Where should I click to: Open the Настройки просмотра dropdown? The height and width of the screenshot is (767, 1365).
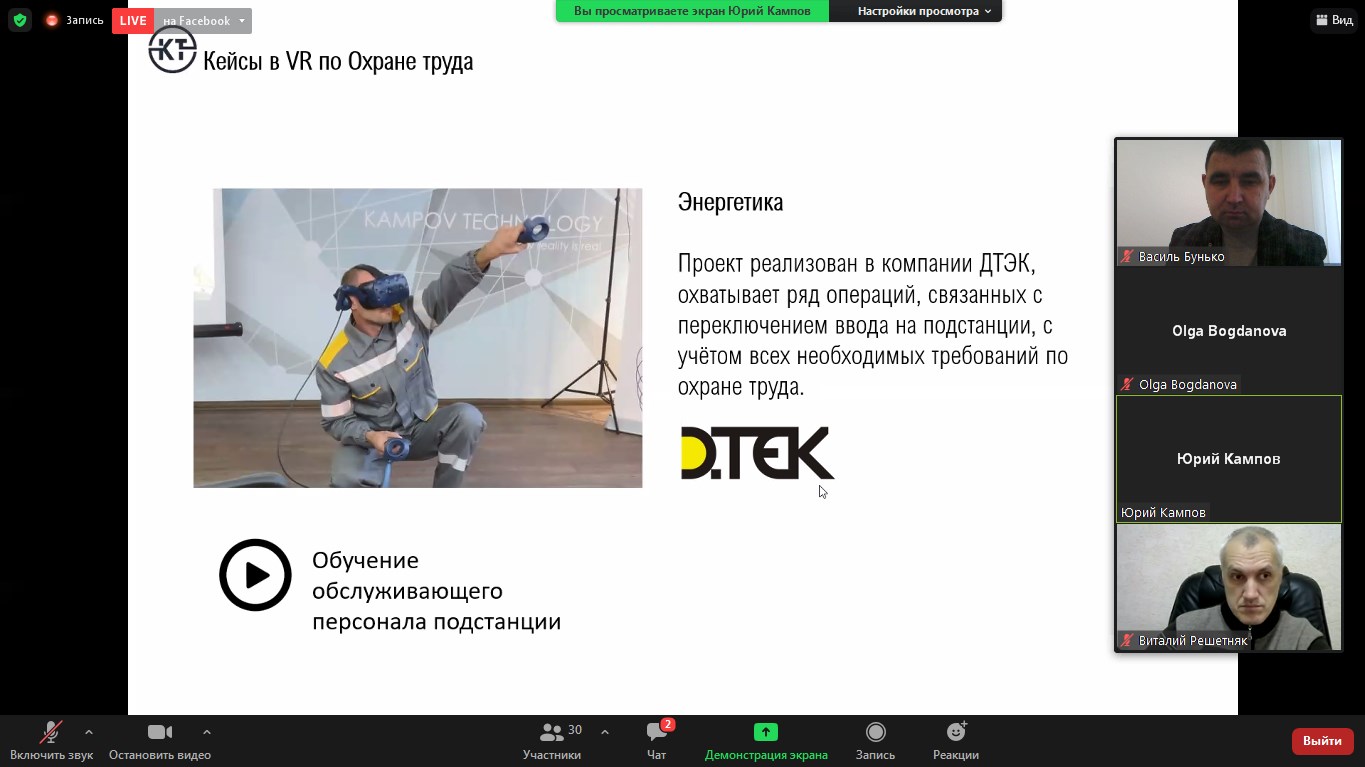click(x=925, y=11)
